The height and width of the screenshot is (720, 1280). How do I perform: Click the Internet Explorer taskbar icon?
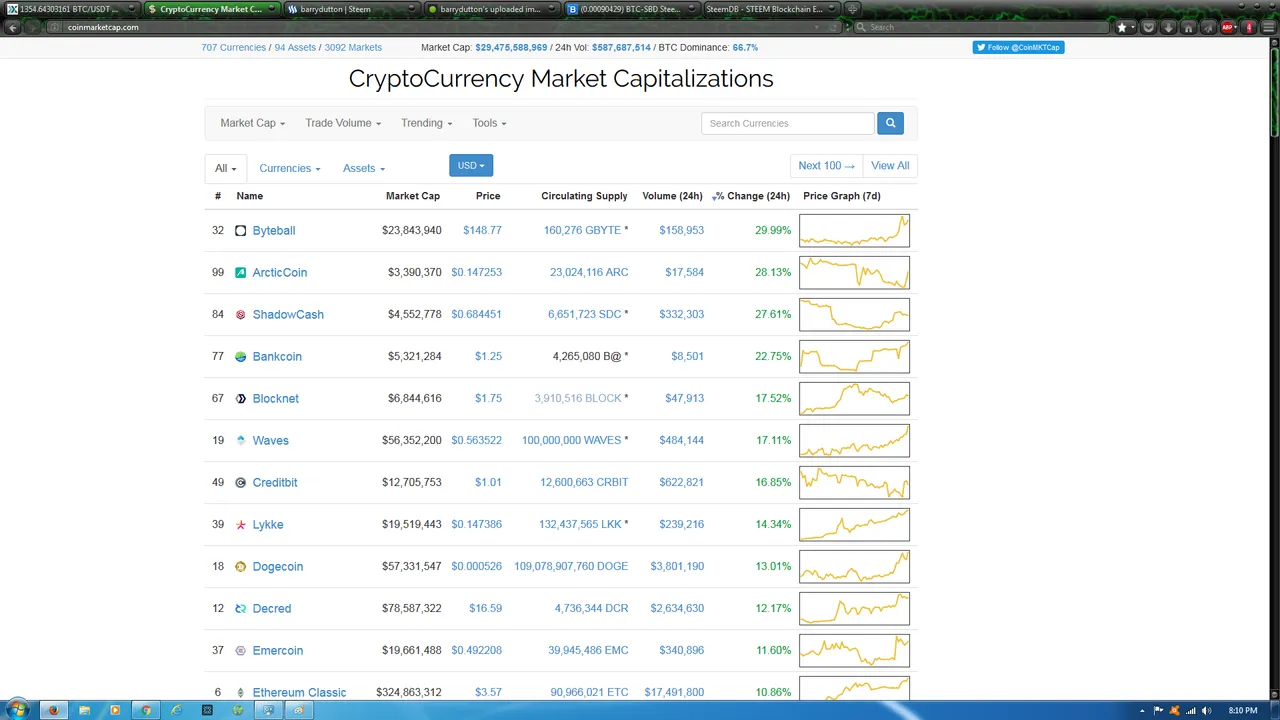(176, 710)
